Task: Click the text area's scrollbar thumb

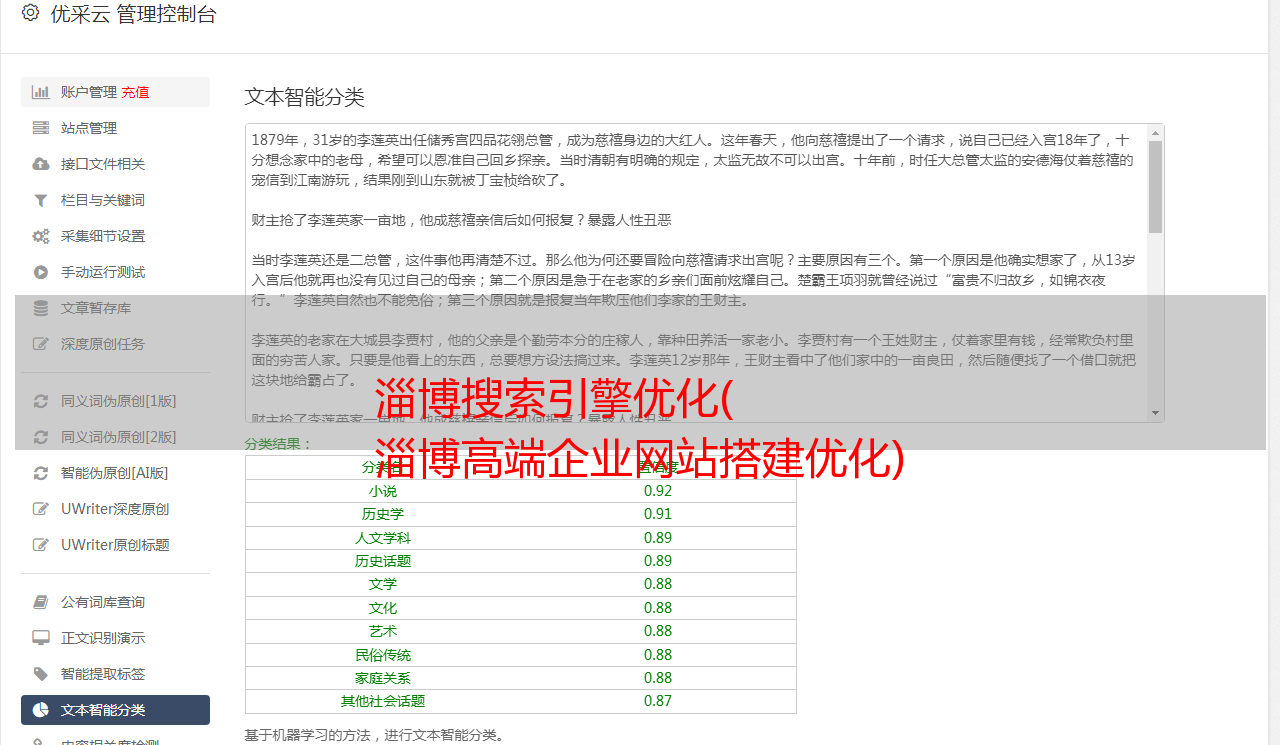Action: click(x=1155, y=186)
